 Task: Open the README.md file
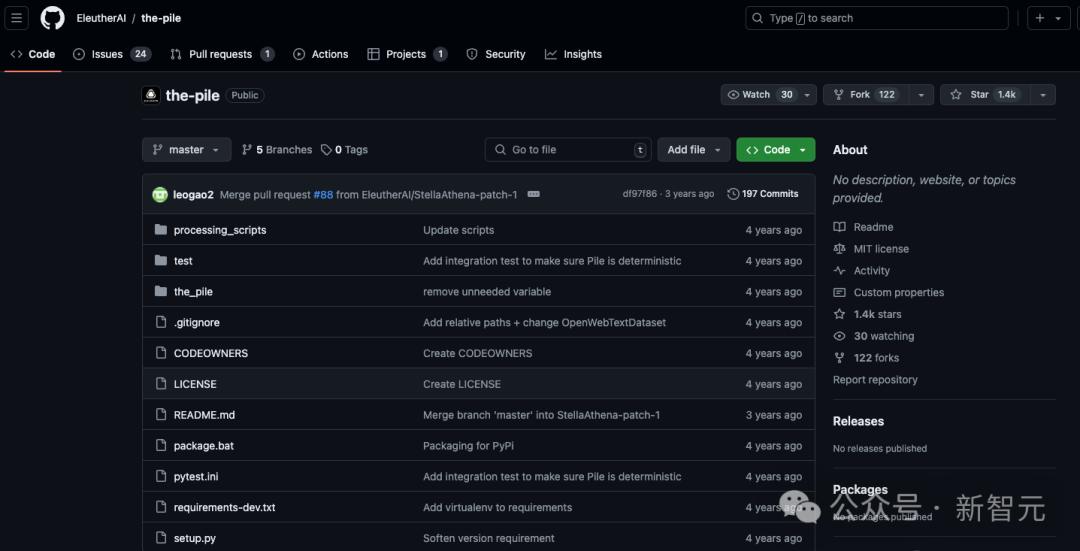pyautogui.click(x=204, y=415)
